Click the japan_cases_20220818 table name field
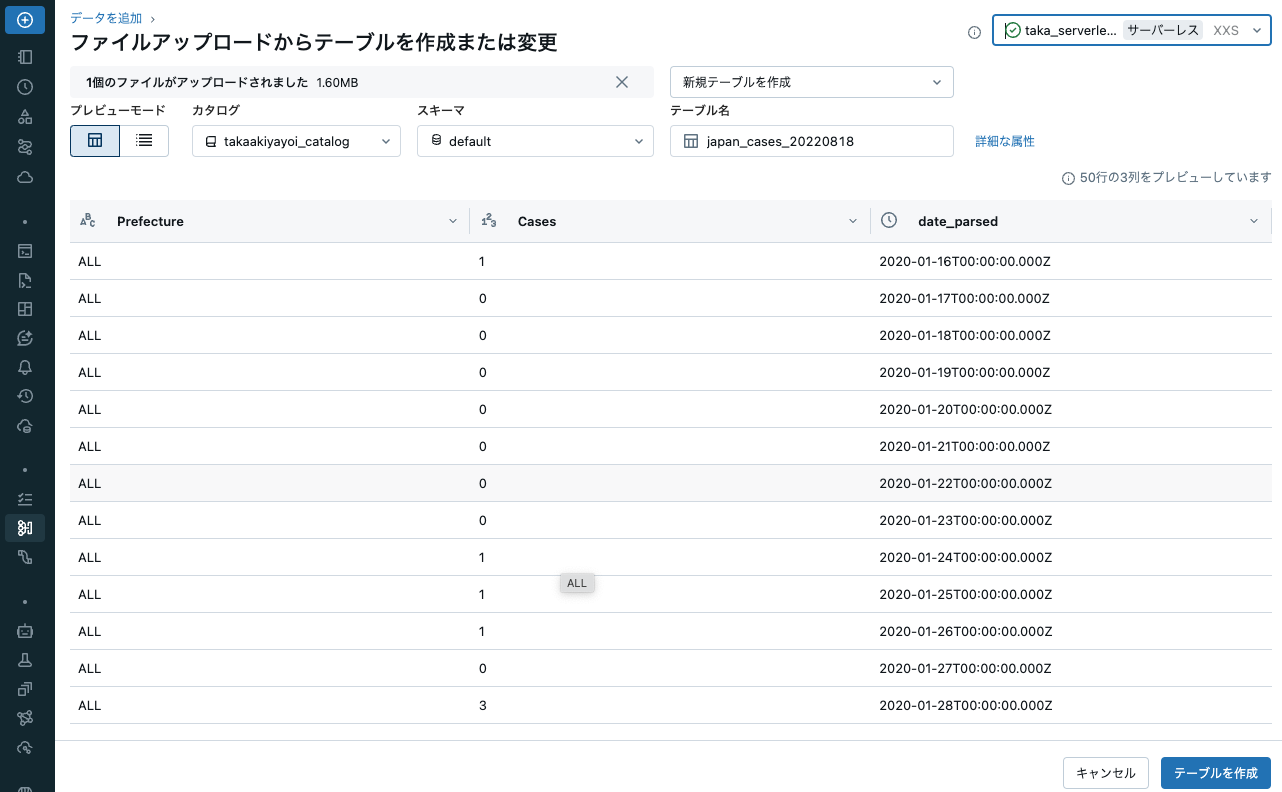 (x=812, y=141)
